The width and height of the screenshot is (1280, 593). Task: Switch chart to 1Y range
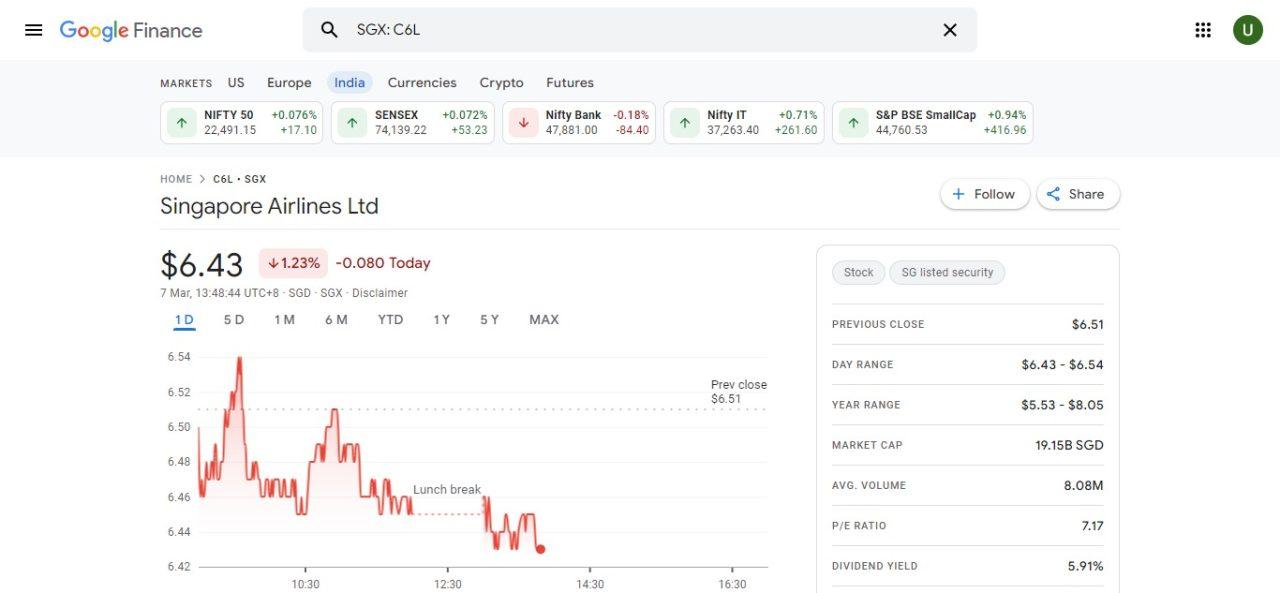click(441, 320)
